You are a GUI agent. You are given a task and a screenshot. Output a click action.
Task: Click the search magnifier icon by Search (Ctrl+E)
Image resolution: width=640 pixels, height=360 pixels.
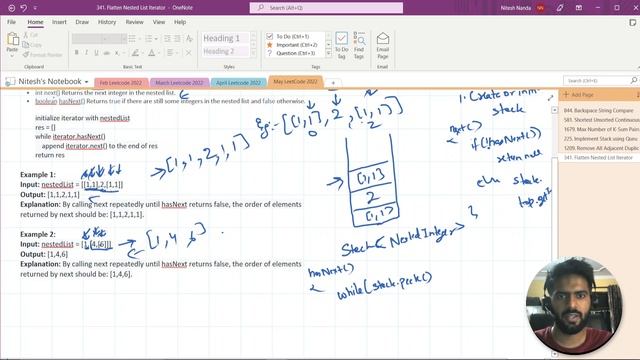point(633,80)
